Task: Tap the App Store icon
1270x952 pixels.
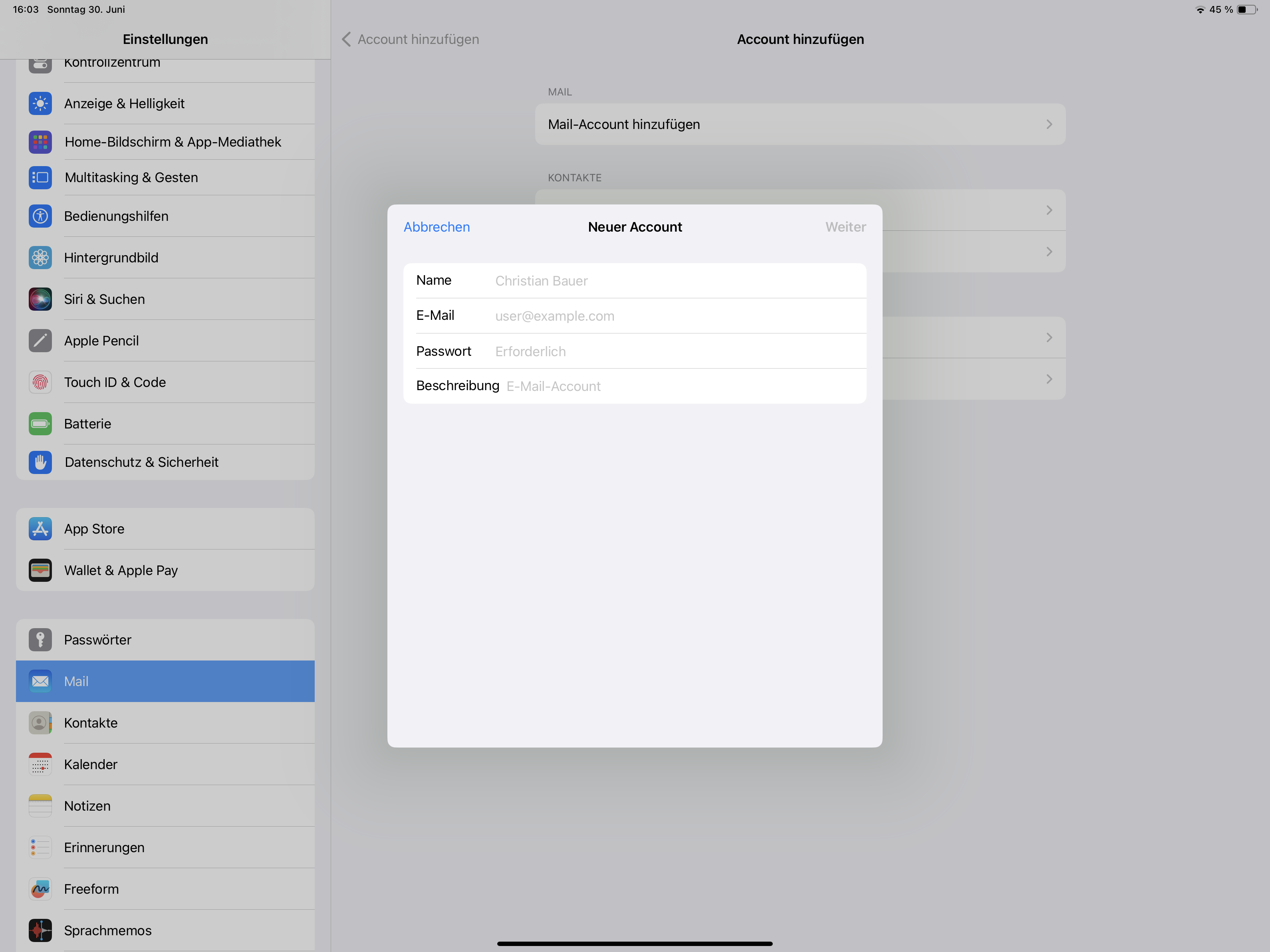Action: (x=40, y=529)
